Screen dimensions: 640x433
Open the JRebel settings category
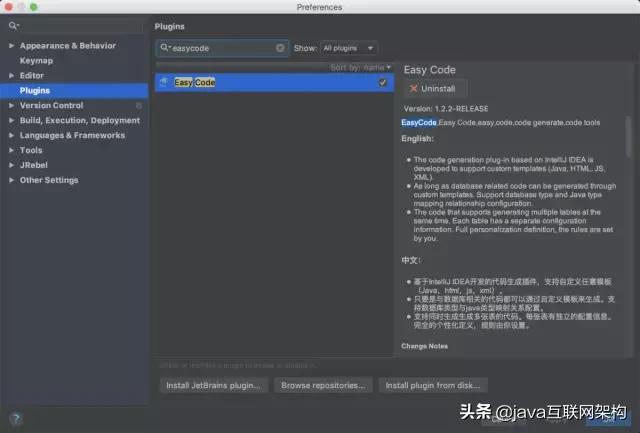tap(33, 165)
